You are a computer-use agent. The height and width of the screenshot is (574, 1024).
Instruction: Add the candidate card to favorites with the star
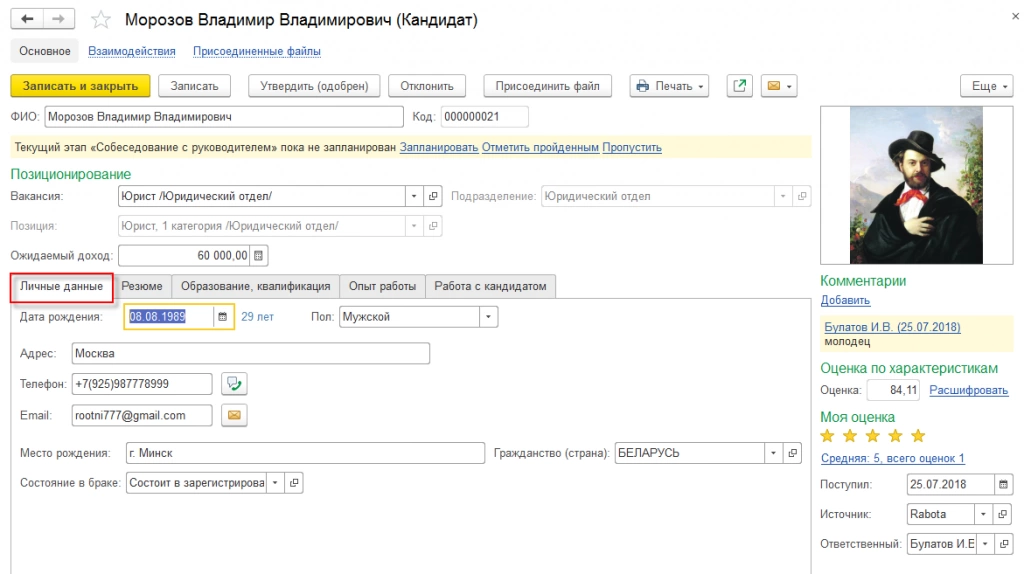point(101,20)
